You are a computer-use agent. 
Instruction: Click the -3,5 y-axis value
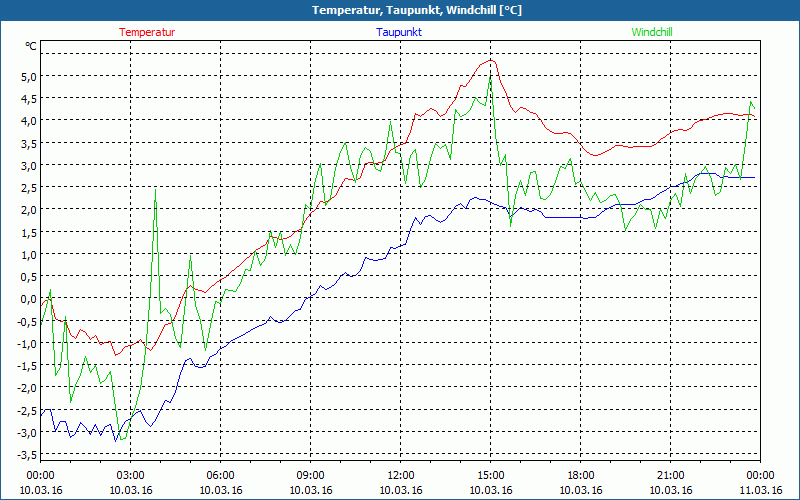pyautogui.click(x=28, y=455)
